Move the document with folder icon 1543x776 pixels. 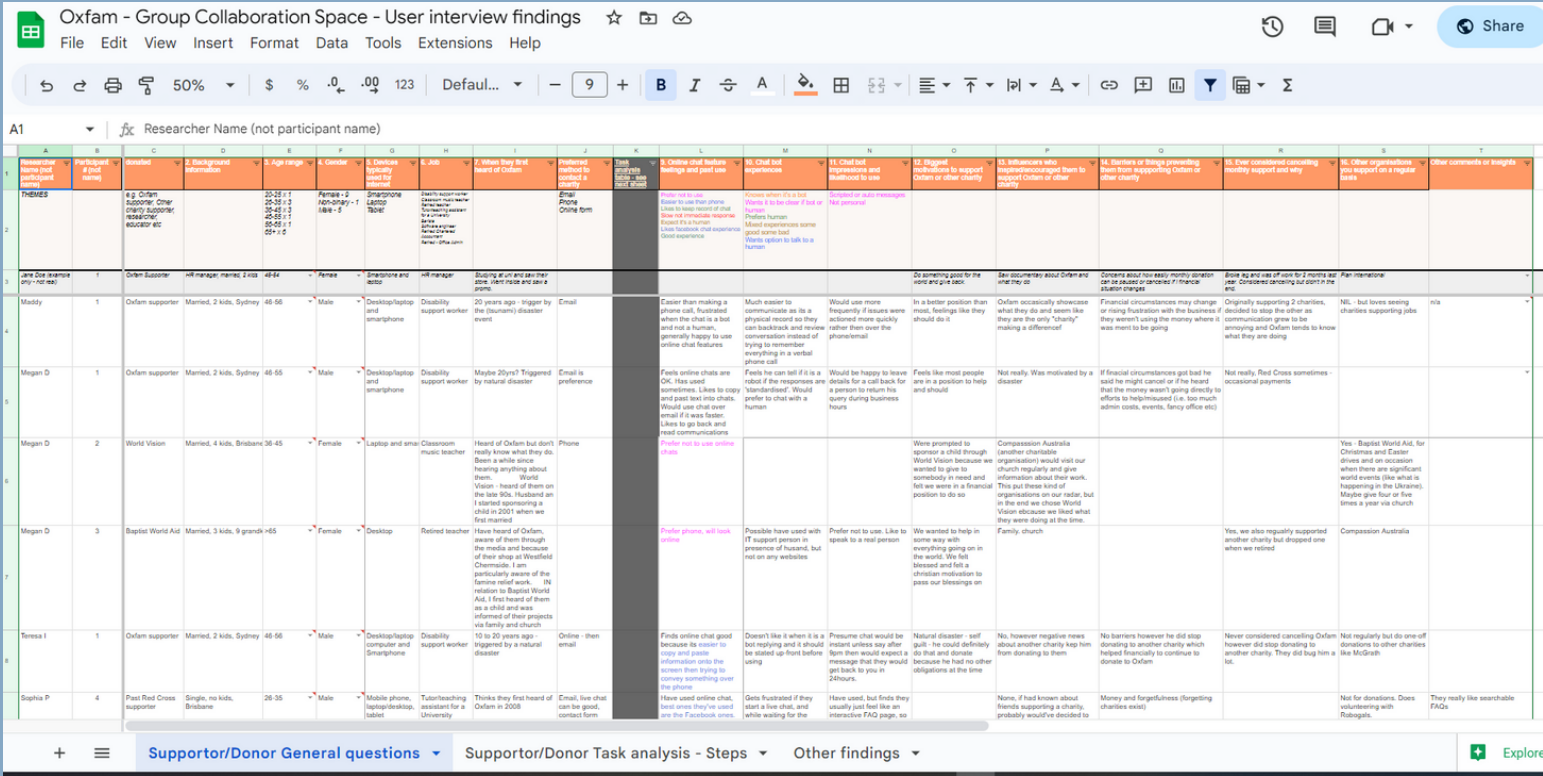pos(648,18)
